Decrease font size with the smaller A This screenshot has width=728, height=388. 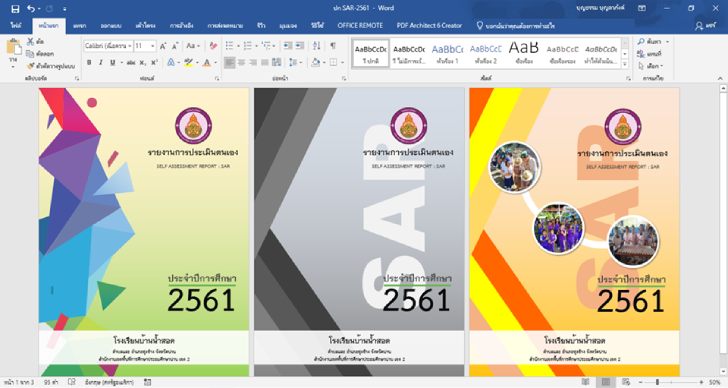click(x=175, y=46)
